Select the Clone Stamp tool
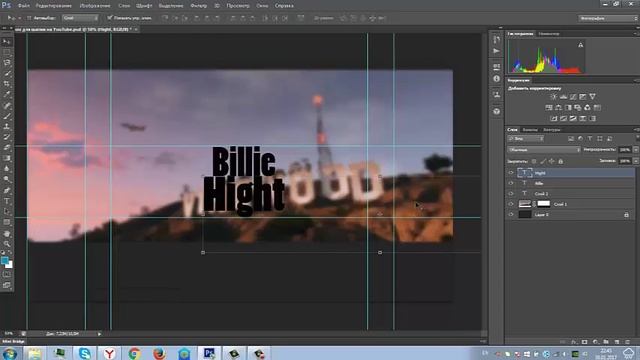Image resolution: width=640 pixels, height=360 pixels. [7, 127]
